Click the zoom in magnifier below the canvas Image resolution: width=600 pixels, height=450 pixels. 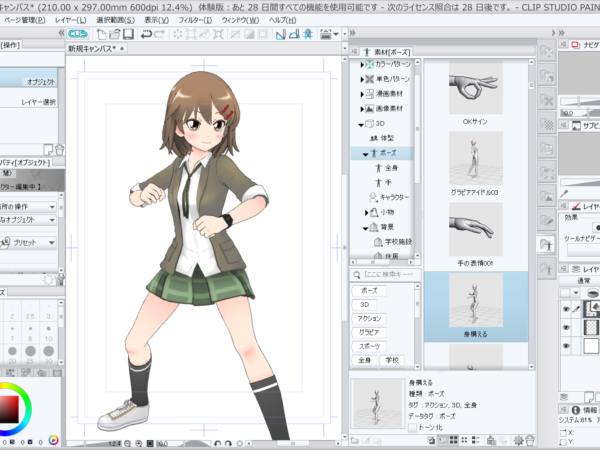139,443
